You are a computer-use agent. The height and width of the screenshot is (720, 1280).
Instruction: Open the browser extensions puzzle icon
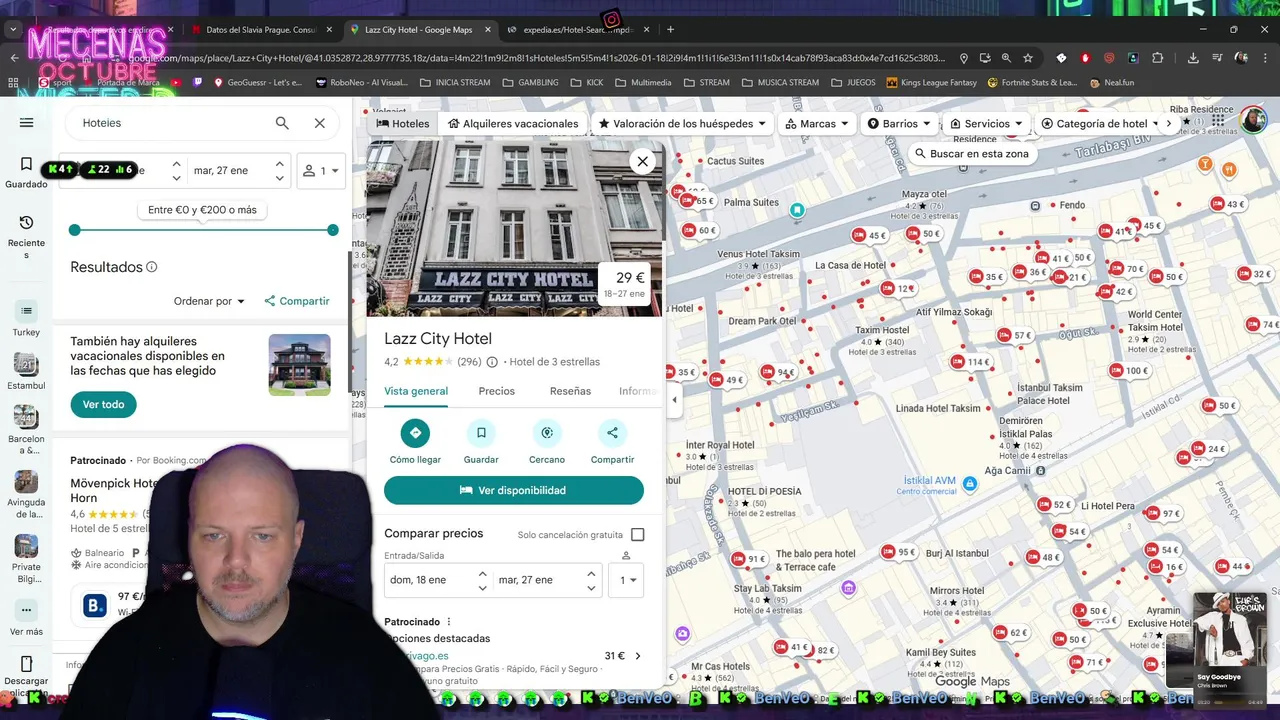click(1158, 58)
